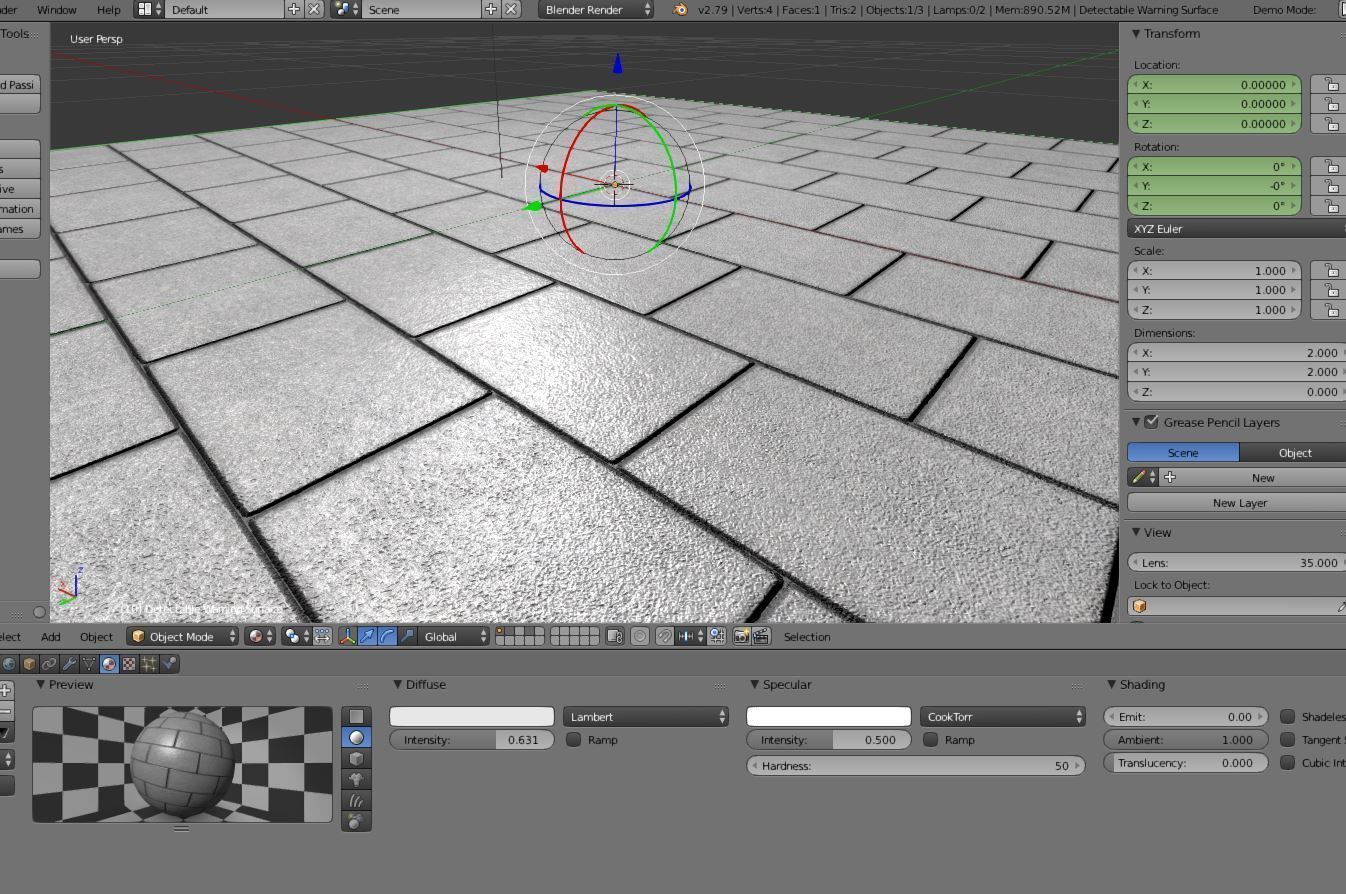Add a new scene
The width and height of the screenshot is (1346, 894).
[x=491, y=9]
